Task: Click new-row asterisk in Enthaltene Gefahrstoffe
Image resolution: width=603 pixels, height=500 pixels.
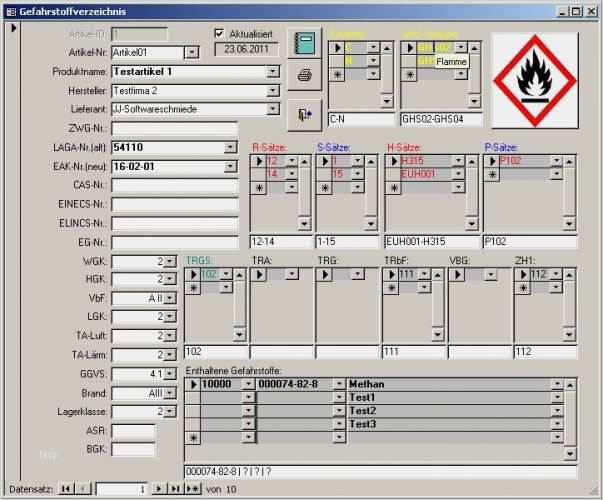Action: (x=193, y=437)
